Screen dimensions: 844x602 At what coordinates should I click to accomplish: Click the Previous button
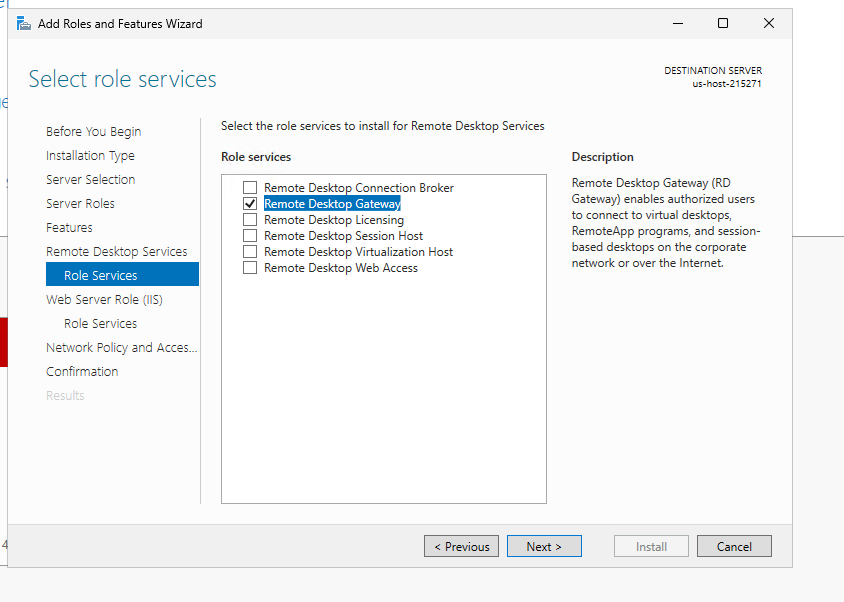[461, 546]
